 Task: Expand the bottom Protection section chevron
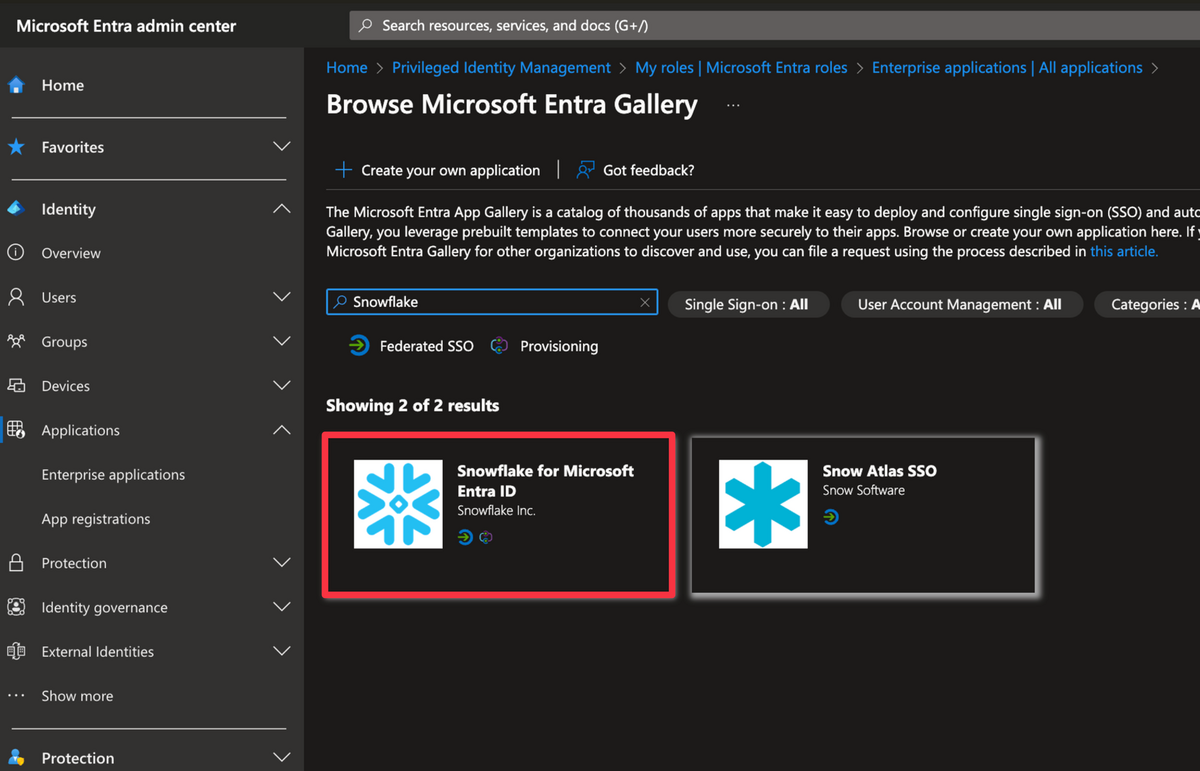pos(282,758)
